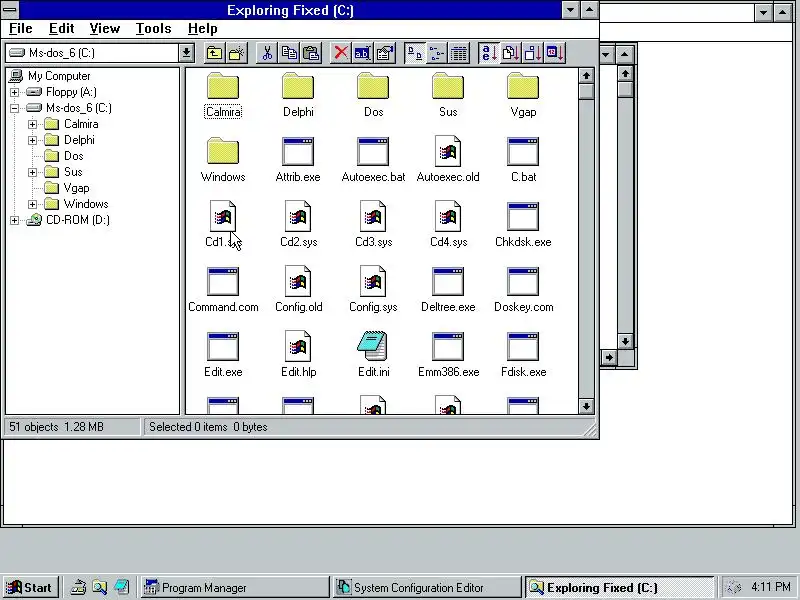The image size is (800, 600).
Task: Expand the Delphi folder node
Action: pyautogui.click(x=33, y=140)
